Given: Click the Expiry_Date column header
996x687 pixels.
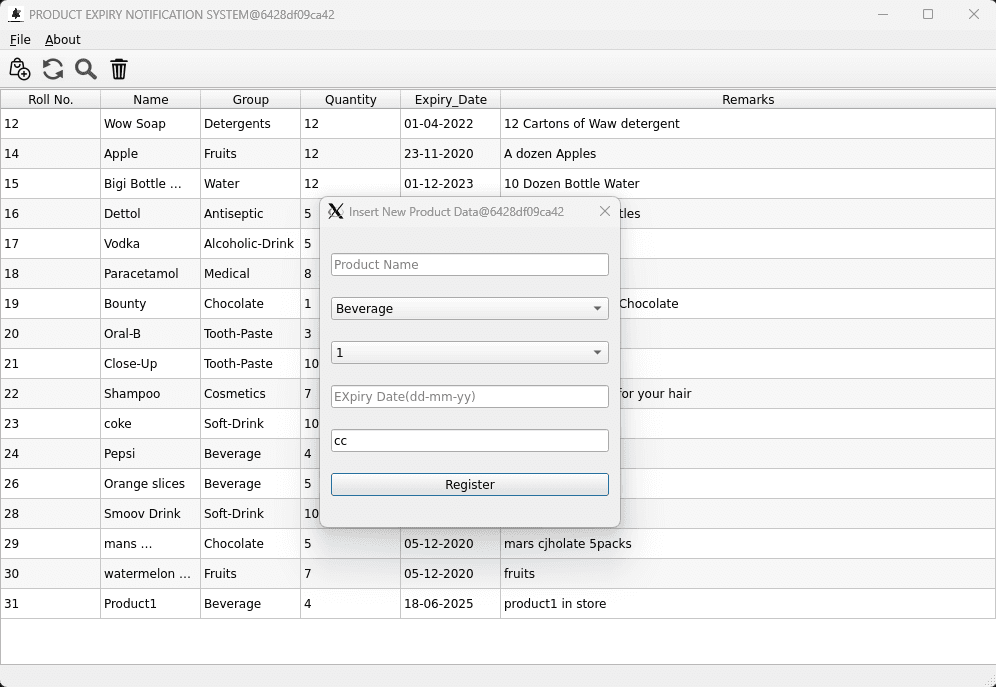Looking at the screenshot, I should 450,100.
